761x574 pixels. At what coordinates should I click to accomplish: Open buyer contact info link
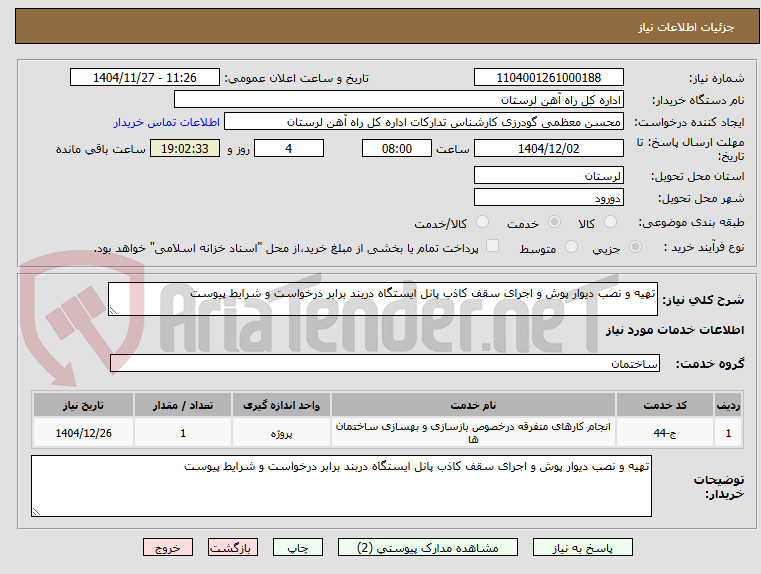click(x=167, y=122)
